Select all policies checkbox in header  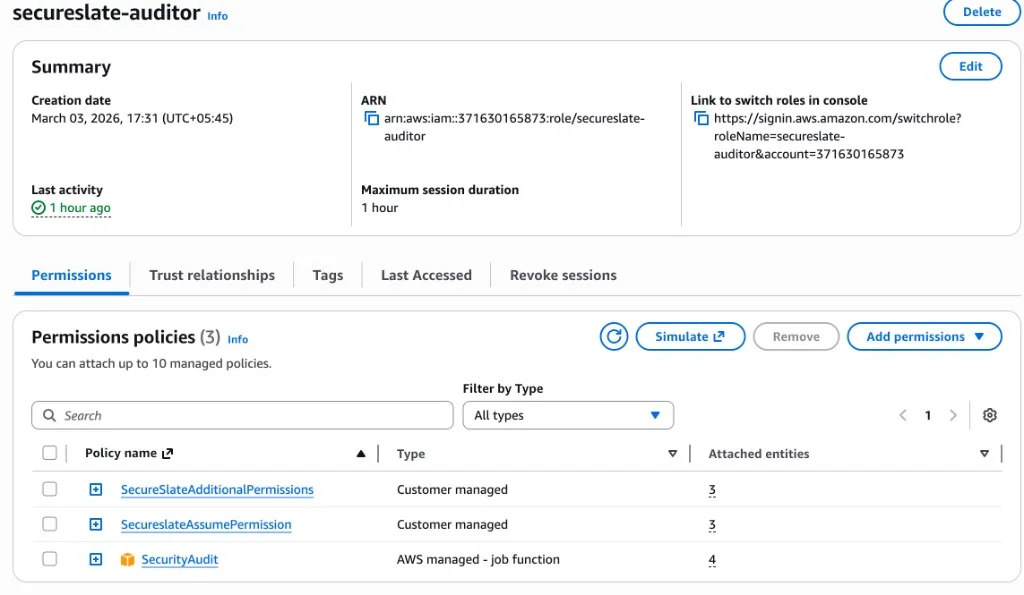click(x=50, y=453)
